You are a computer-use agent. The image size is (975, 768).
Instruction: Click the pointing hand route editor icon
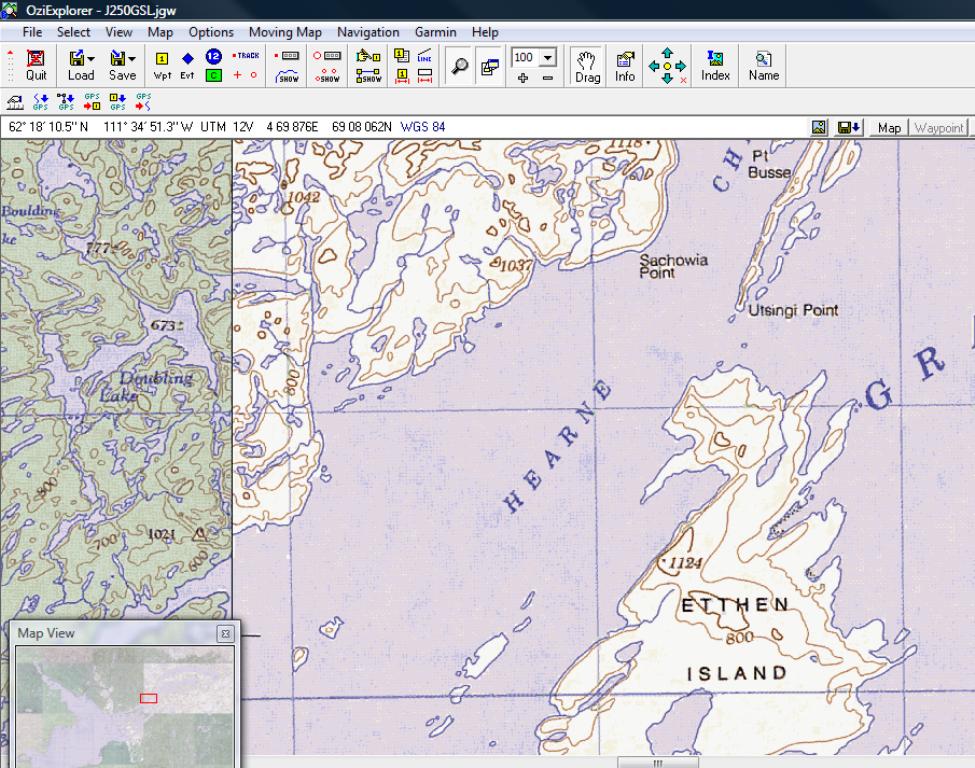click(368, 57)
